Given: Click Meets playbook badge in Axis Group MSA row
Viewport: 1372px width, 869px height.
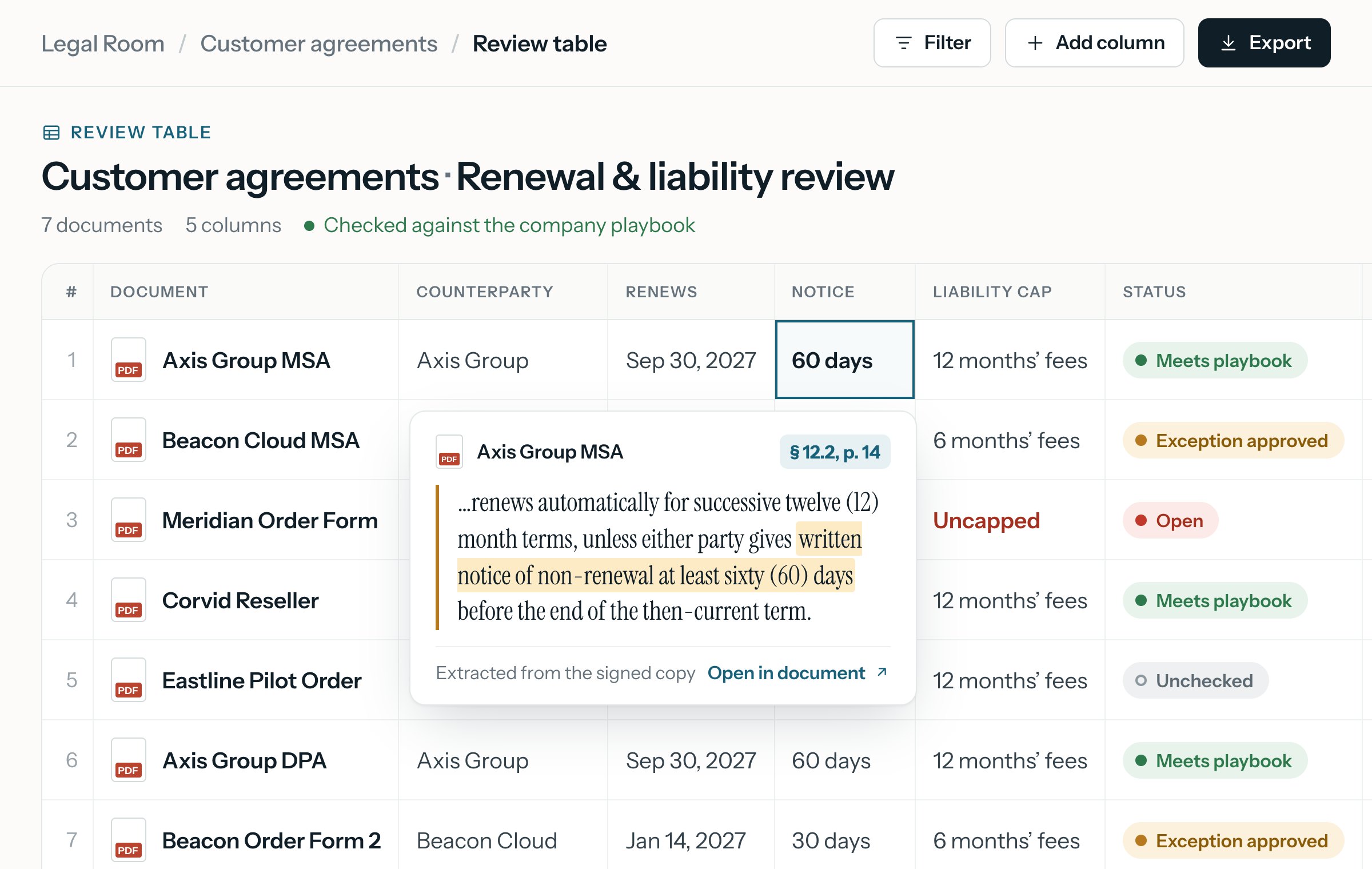Looking at the screenshot, I should pyautogui.click(x=1215, y=360).
